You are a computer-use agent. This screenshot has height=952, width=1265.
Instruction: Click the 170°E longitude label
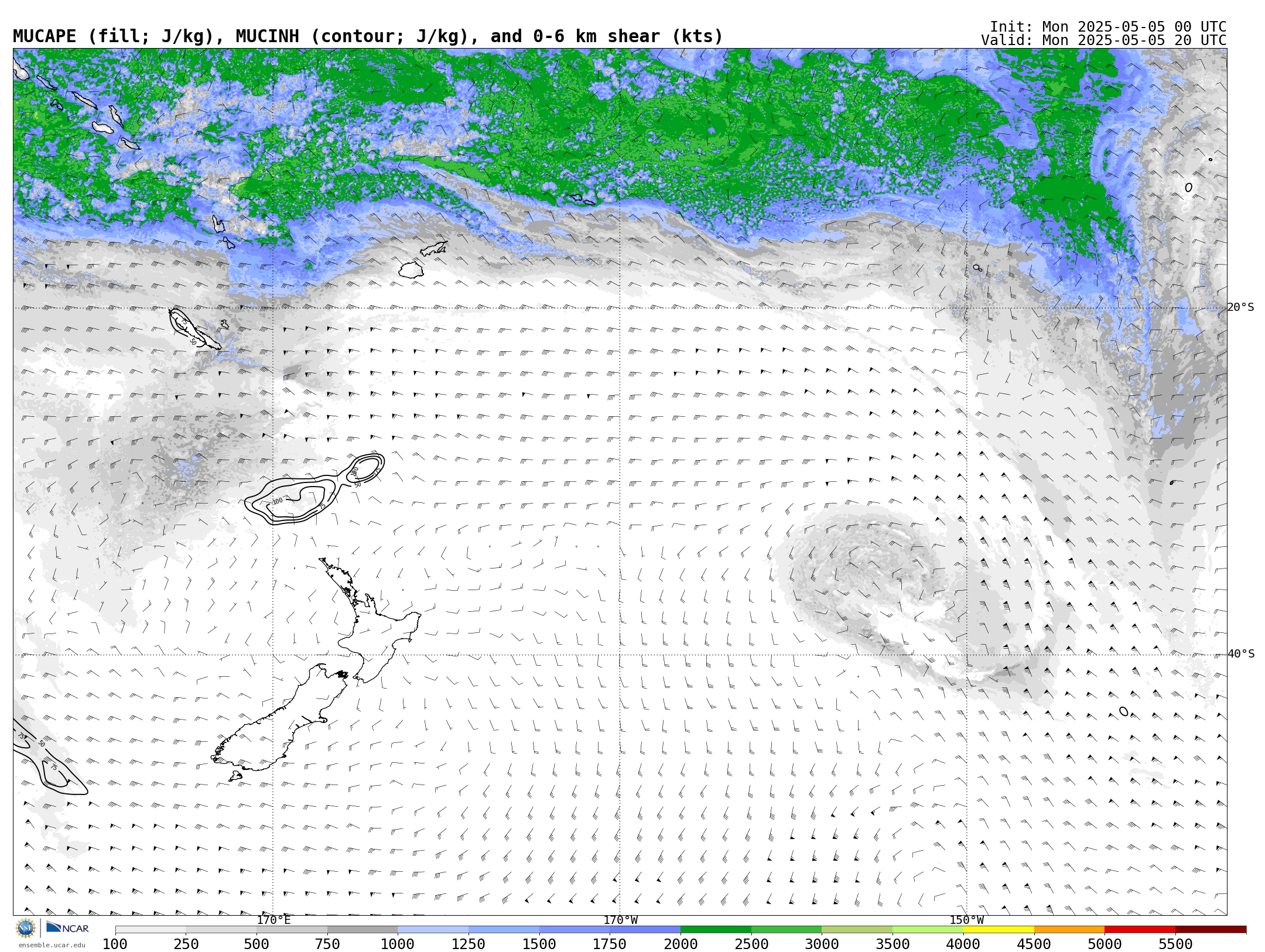273,920
